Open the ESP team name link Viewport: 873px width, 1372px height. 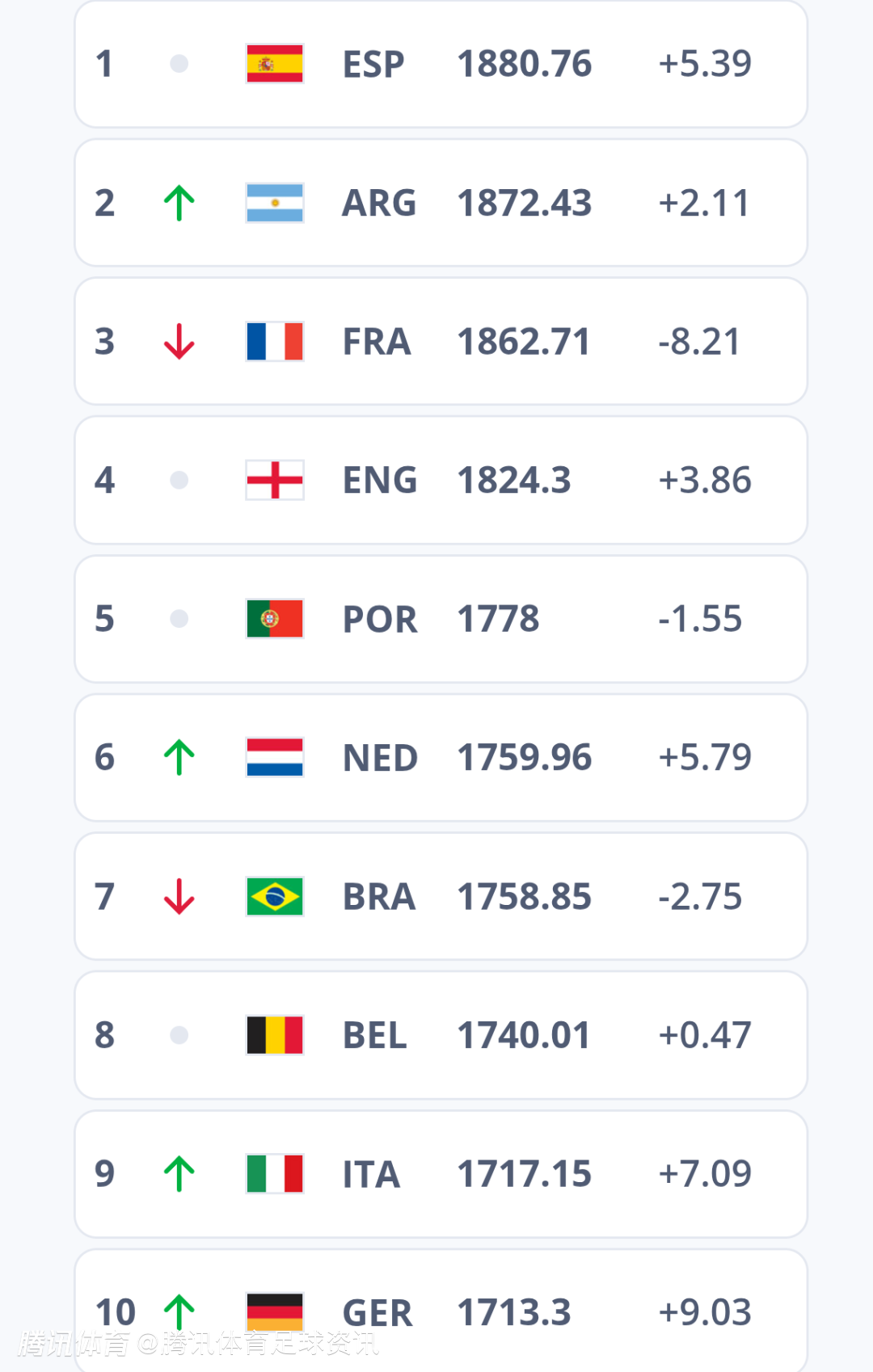pyautogui.click(x=373, y=64)
